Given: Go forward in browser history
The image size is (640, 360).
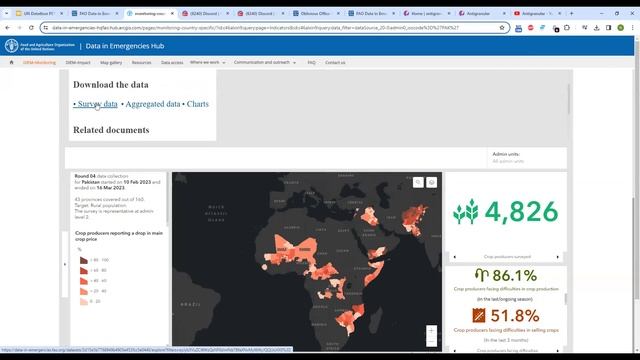Looking at the screenshot, I should point(19,27).
